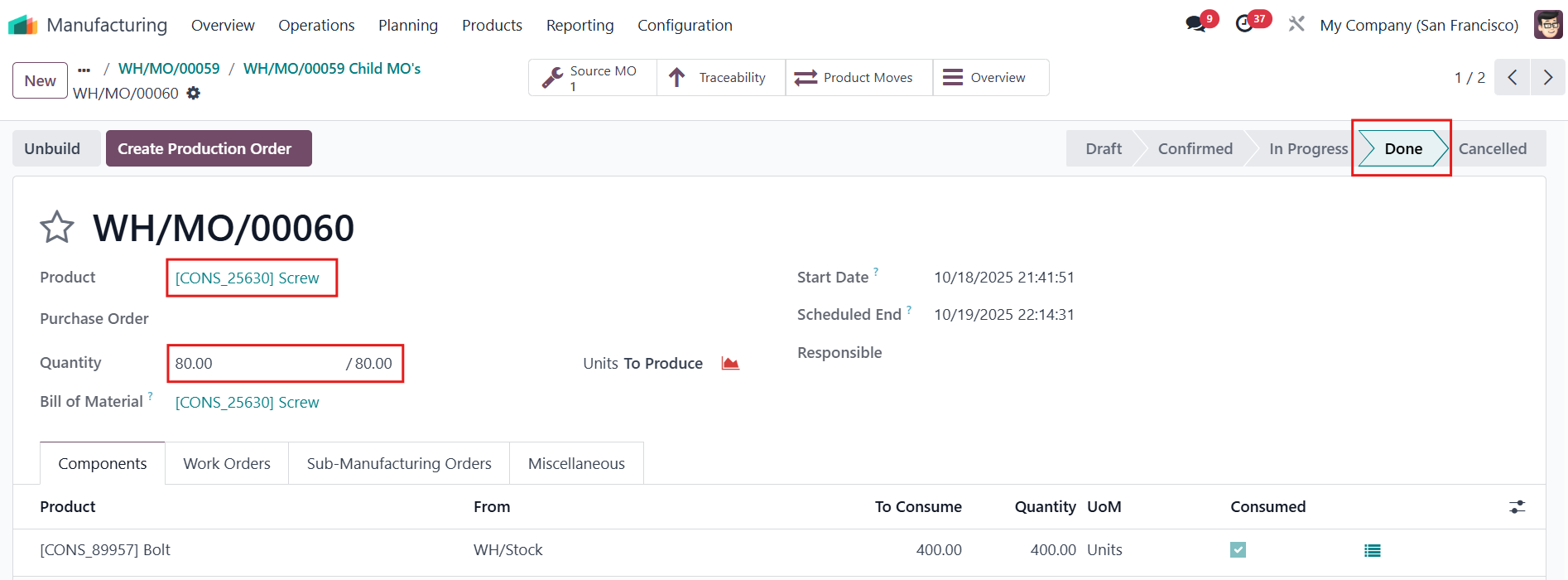The image size is (1568, 580).
Task: Click the Unbuild button
Action: tap(52, 148)
